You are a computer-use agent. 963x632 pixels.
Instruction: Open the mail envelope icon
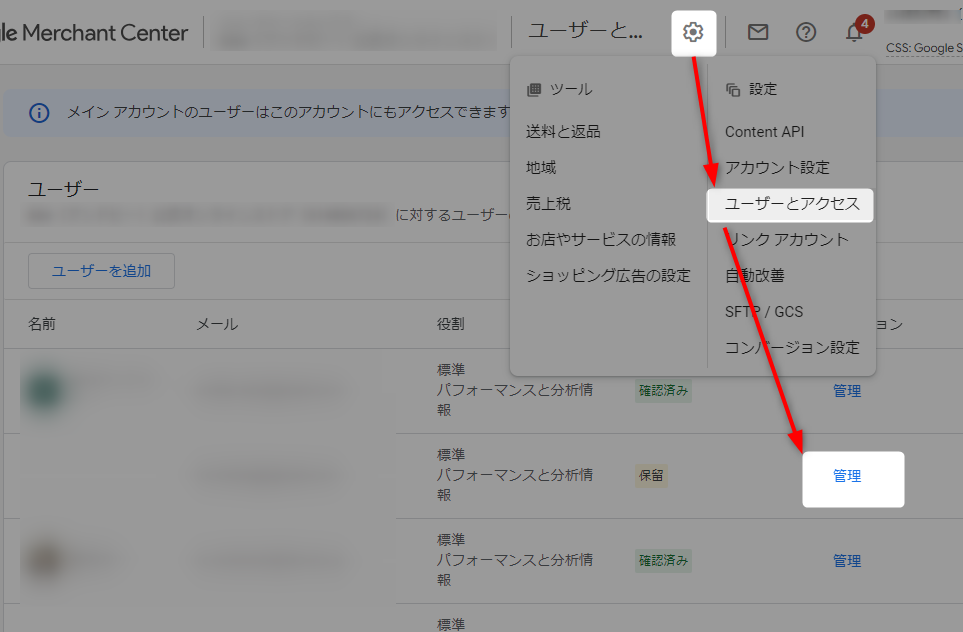758,32
